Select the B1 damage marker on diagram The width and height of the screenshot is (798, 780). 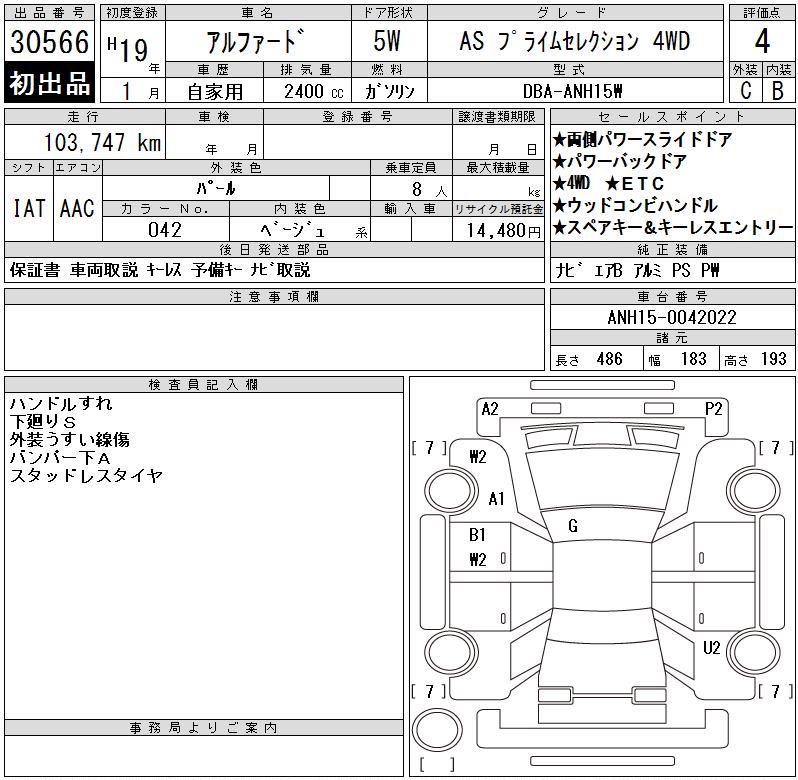coord(477,535)
